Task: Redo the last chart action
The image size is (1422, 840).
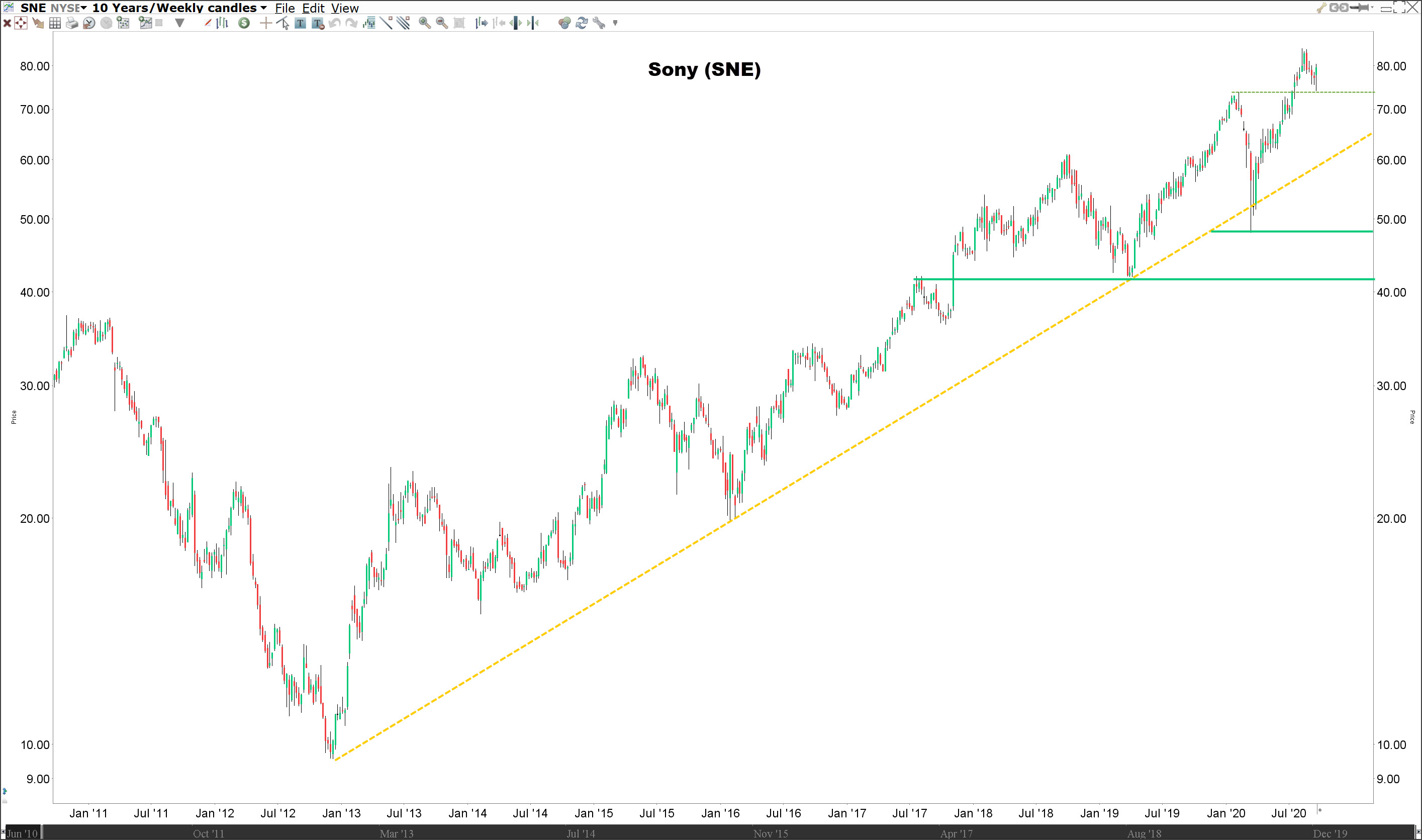Action: click(352, 23)
